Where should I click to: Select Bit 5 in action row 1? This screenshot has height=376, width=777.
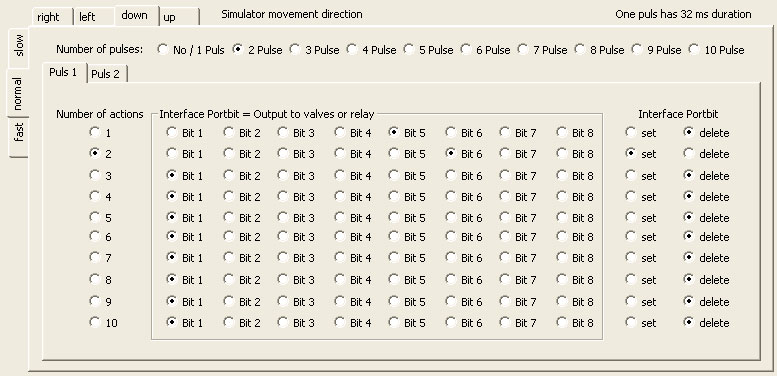[x=394, y=132]
